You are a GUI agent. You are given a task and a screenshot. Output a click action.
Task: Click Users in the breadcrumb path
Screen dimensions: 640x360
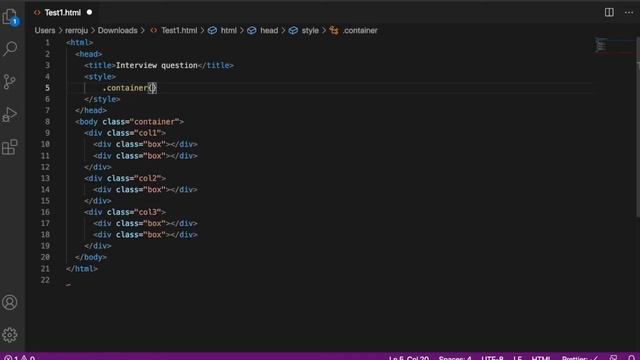[45, 31]
